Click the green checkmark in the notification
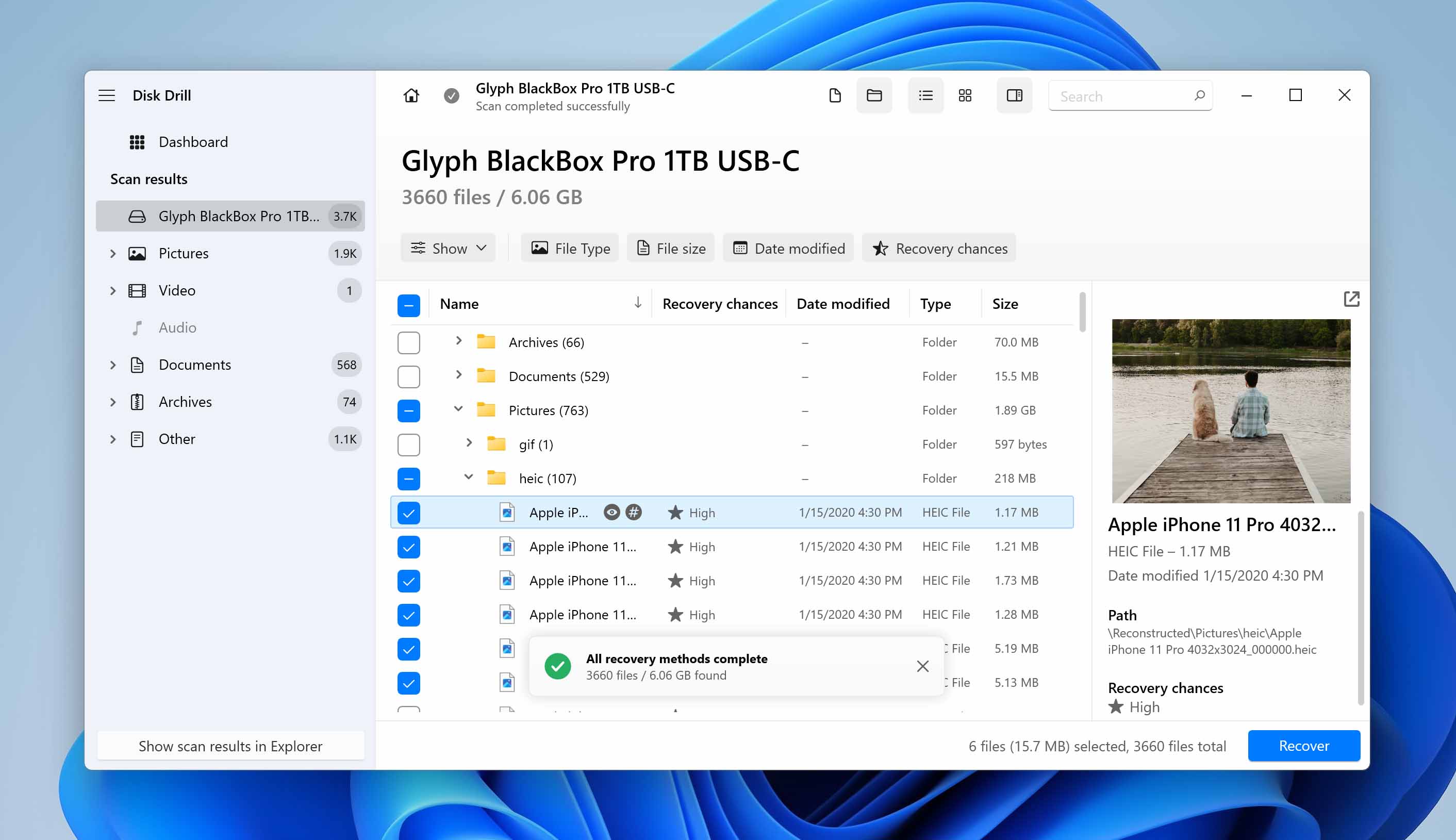This screenshot has width=1456, height=840. coord(557,666)
